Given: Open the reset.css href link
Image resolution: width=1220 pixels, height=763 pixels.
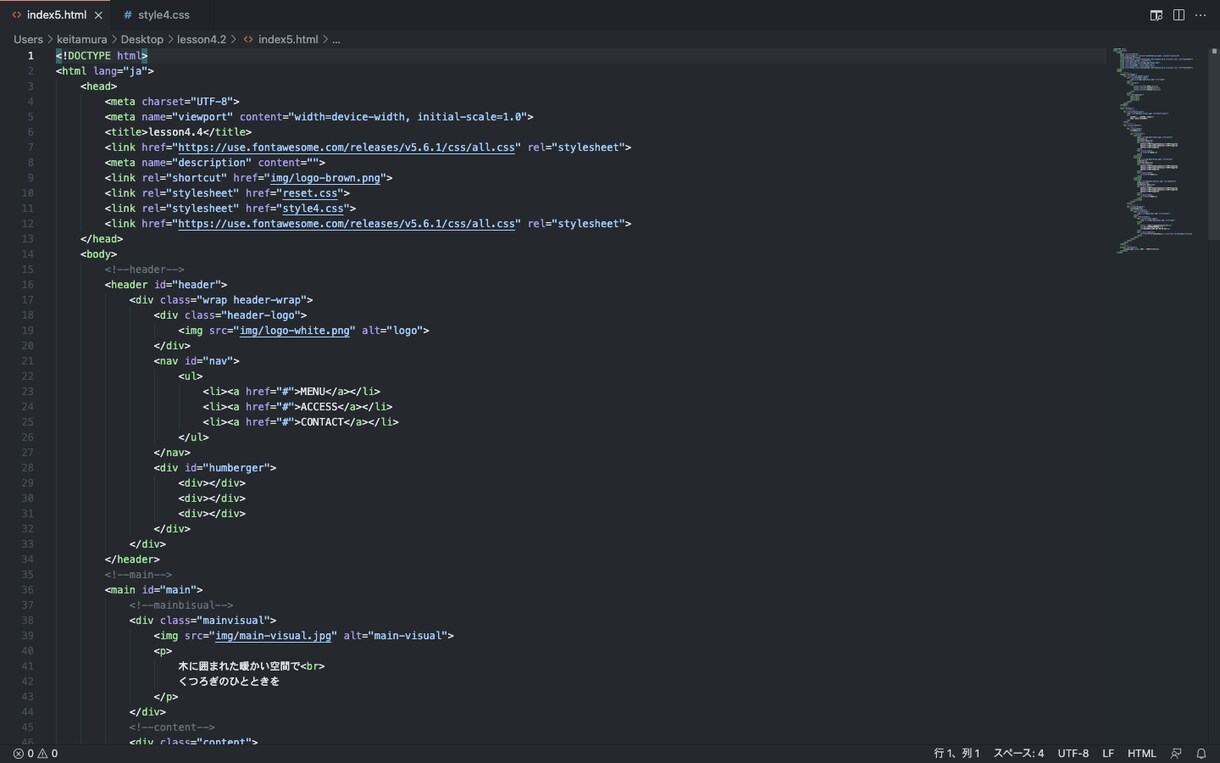Looking at the screenshot, I should click(x=312, y=193).
